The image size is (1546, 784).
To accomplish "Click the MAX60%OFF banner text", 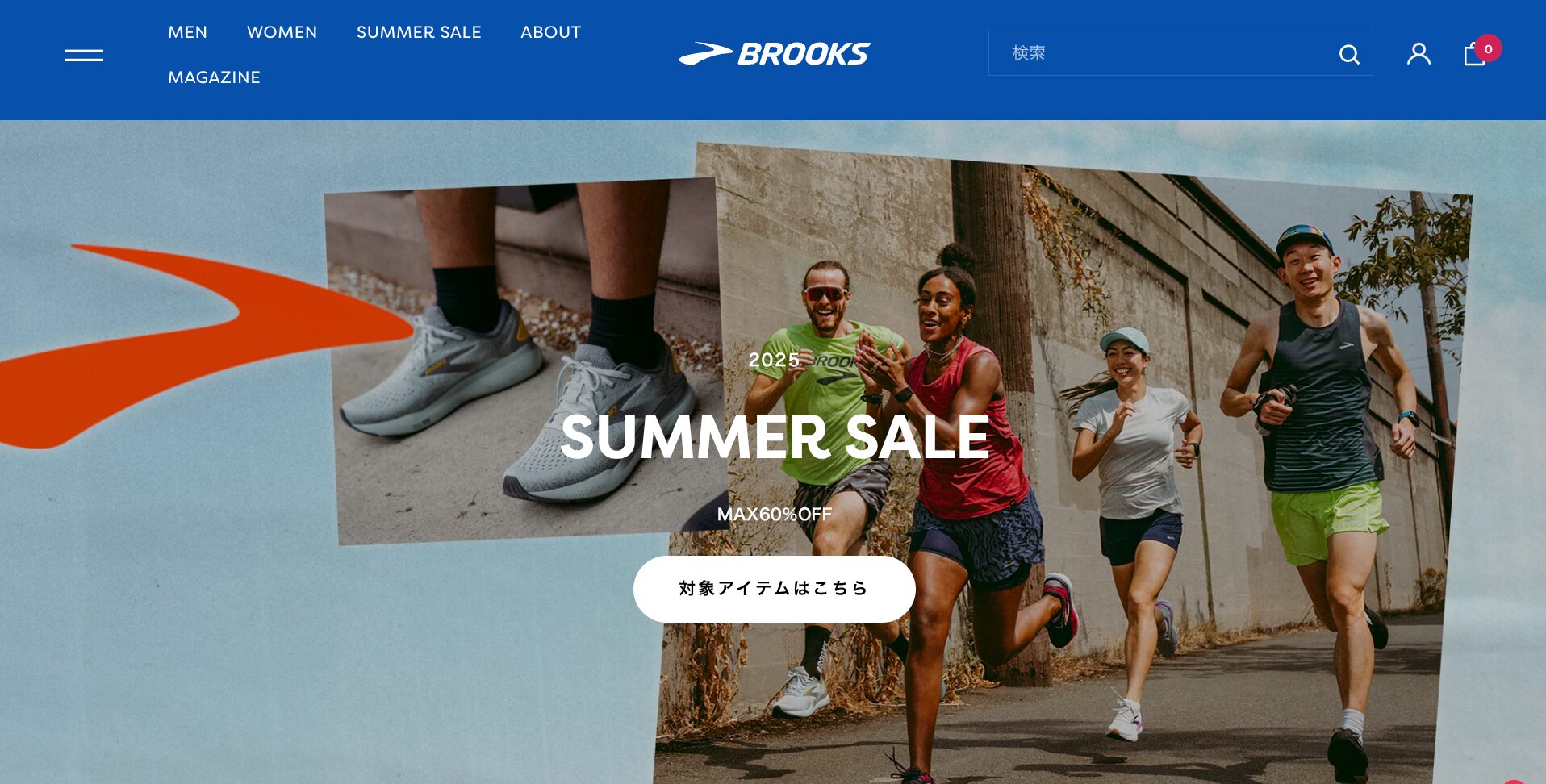I will pyautogui.click(x=775, y=514).
